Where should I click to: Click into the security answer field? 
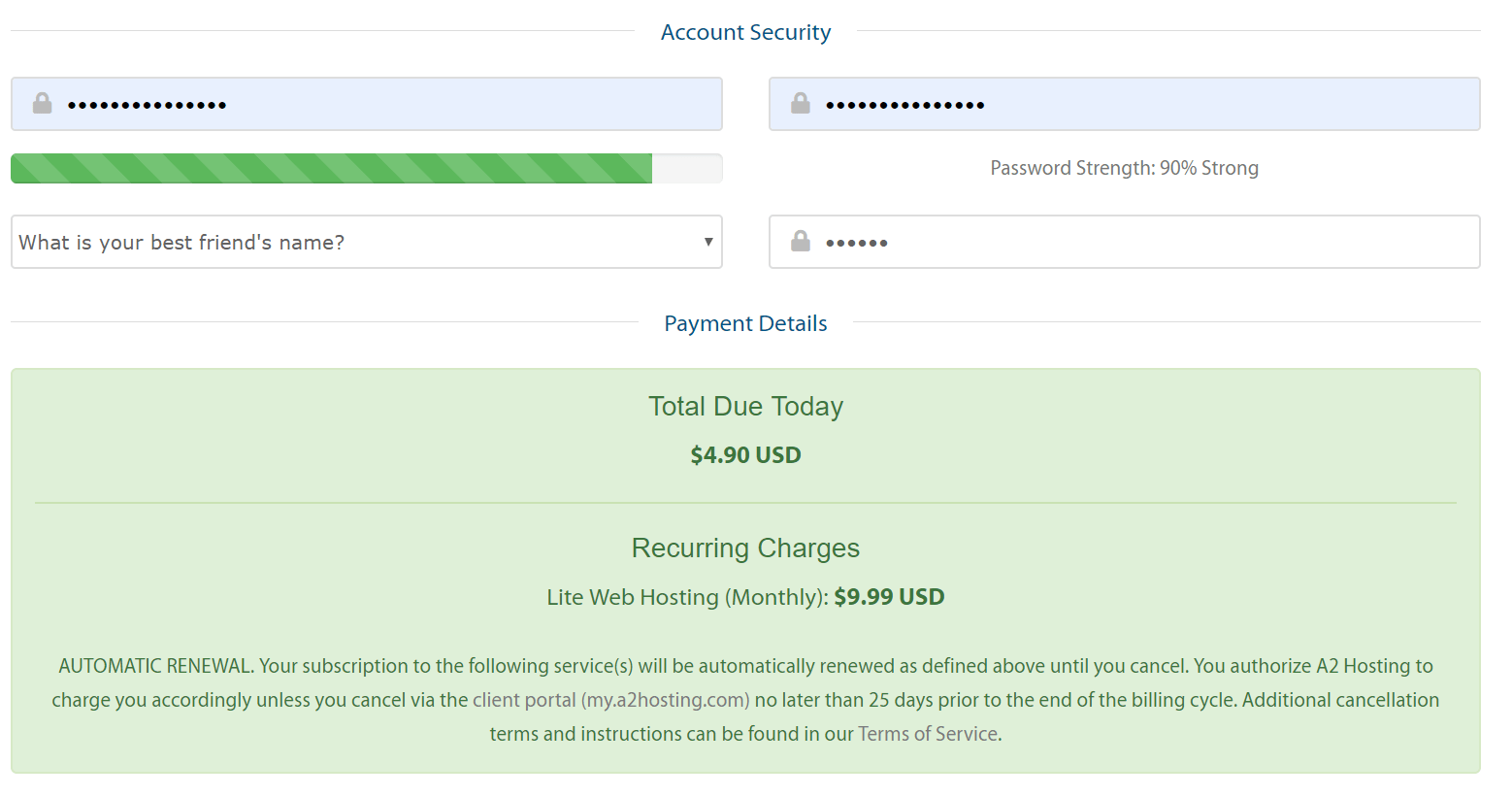pos(1124,242)
